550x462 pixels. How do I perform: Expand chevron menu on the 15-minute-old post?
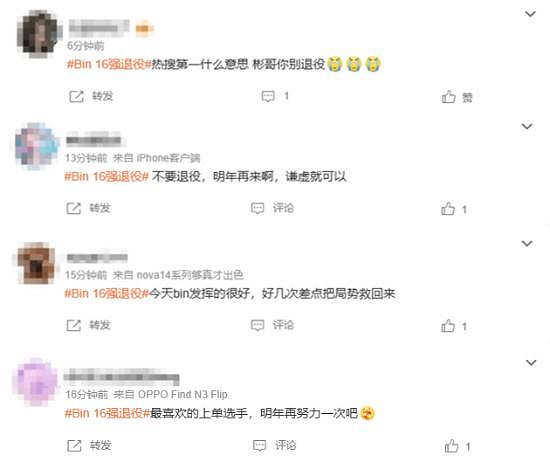tap(527, 243)
